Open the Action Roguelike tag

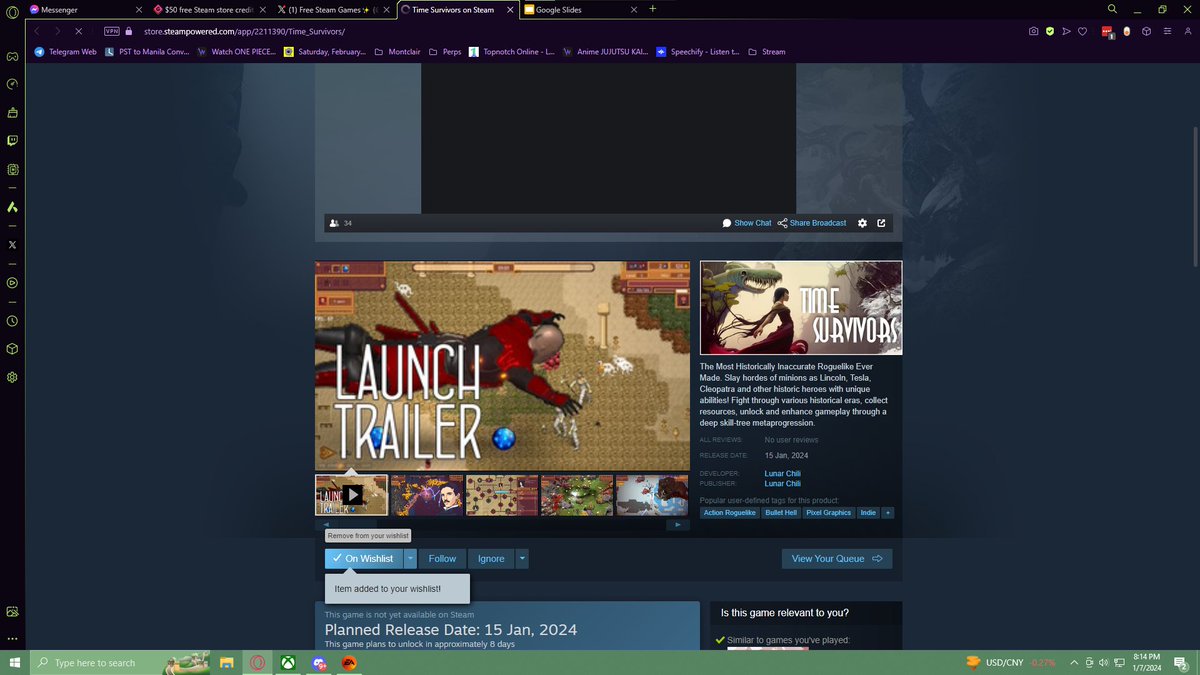pos(729,513)
